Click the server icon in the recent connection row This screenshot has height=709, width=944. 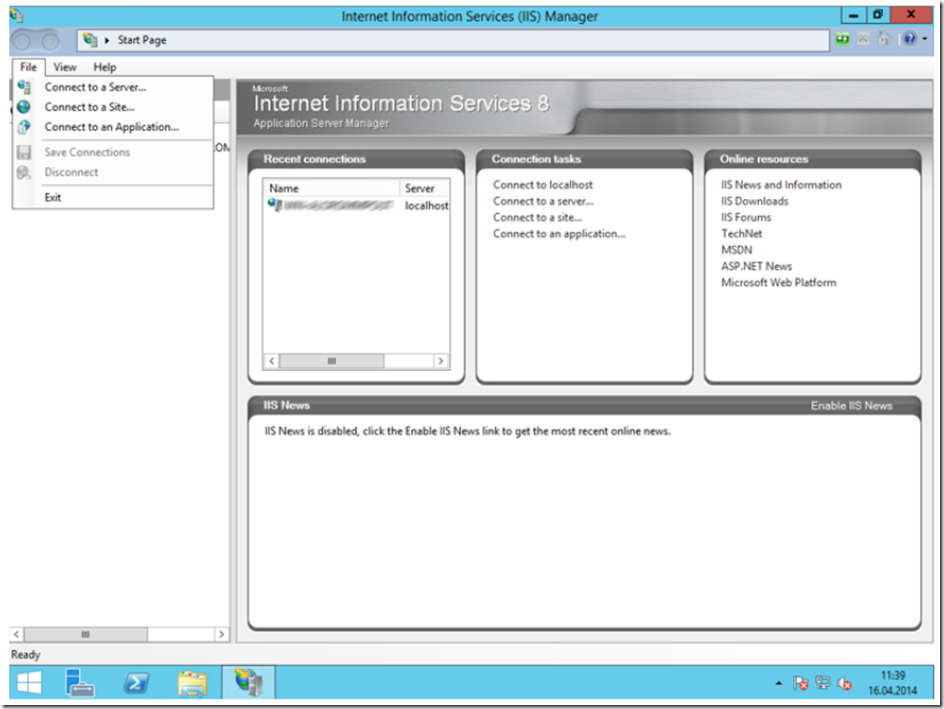click(275, 205)
